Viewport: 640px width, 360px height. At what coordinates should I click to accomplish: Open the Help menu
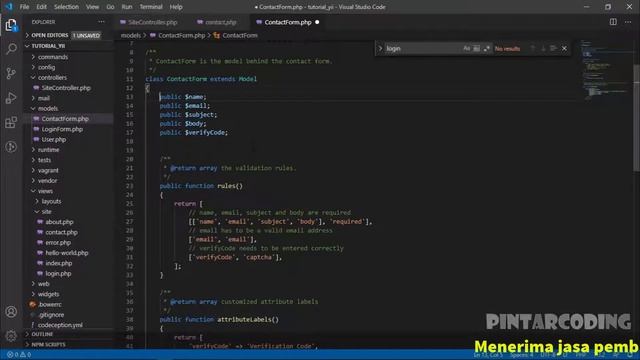[x=176, y=7]
